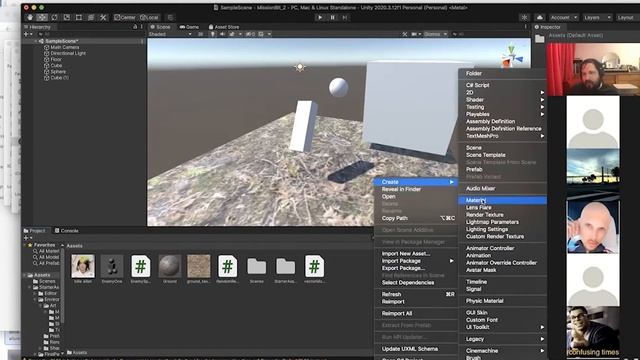Select the EnemySp... C# script asset

pos(141,266)
